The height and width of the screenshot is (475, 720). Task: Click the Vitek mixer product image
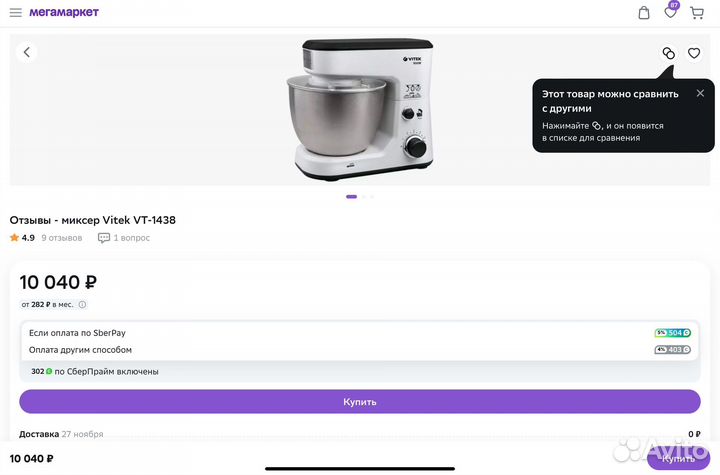[x=360, y=109]
